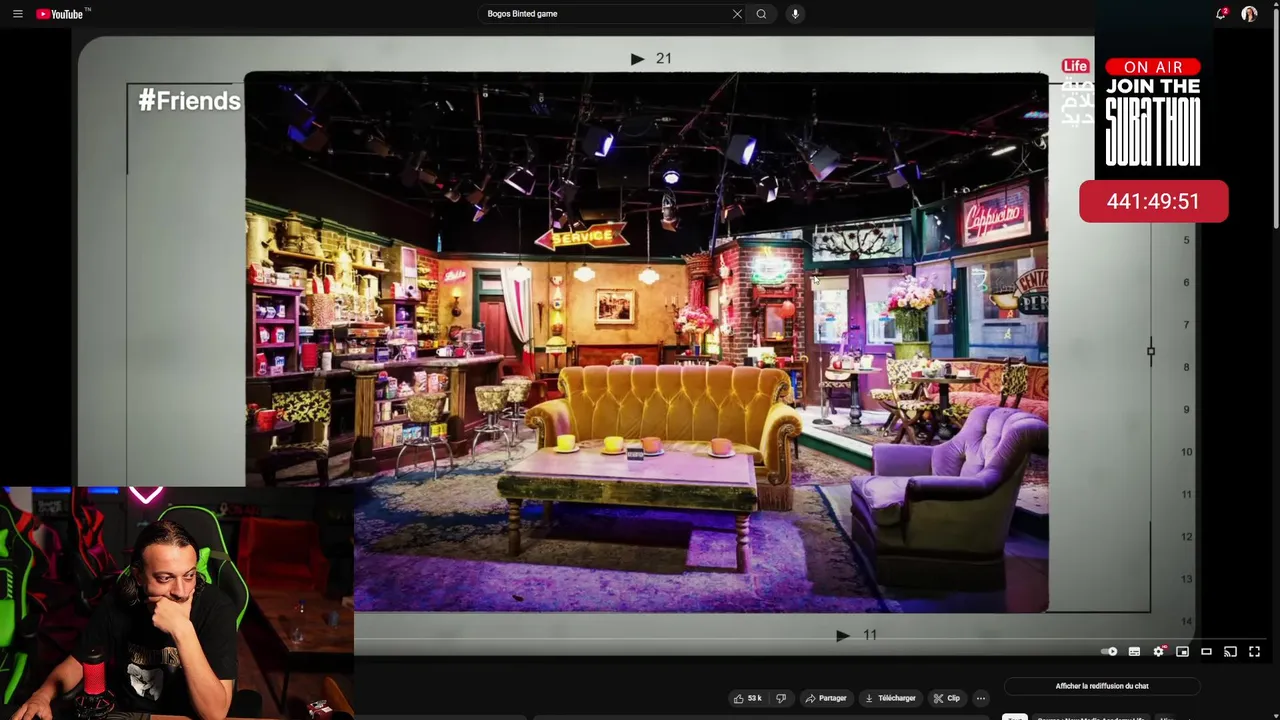This screenshot has width=1280, height=720.
Task: Cast video to a TV
Action: (x=1230, y=651)
